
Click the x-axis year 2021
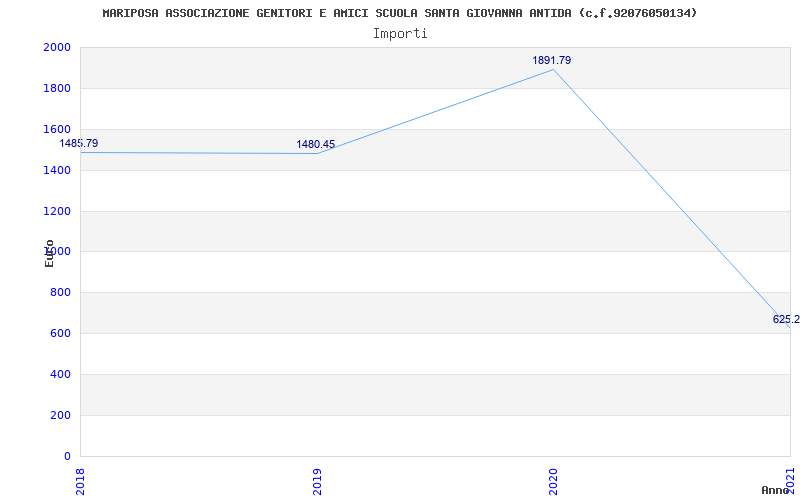[790, 480]
